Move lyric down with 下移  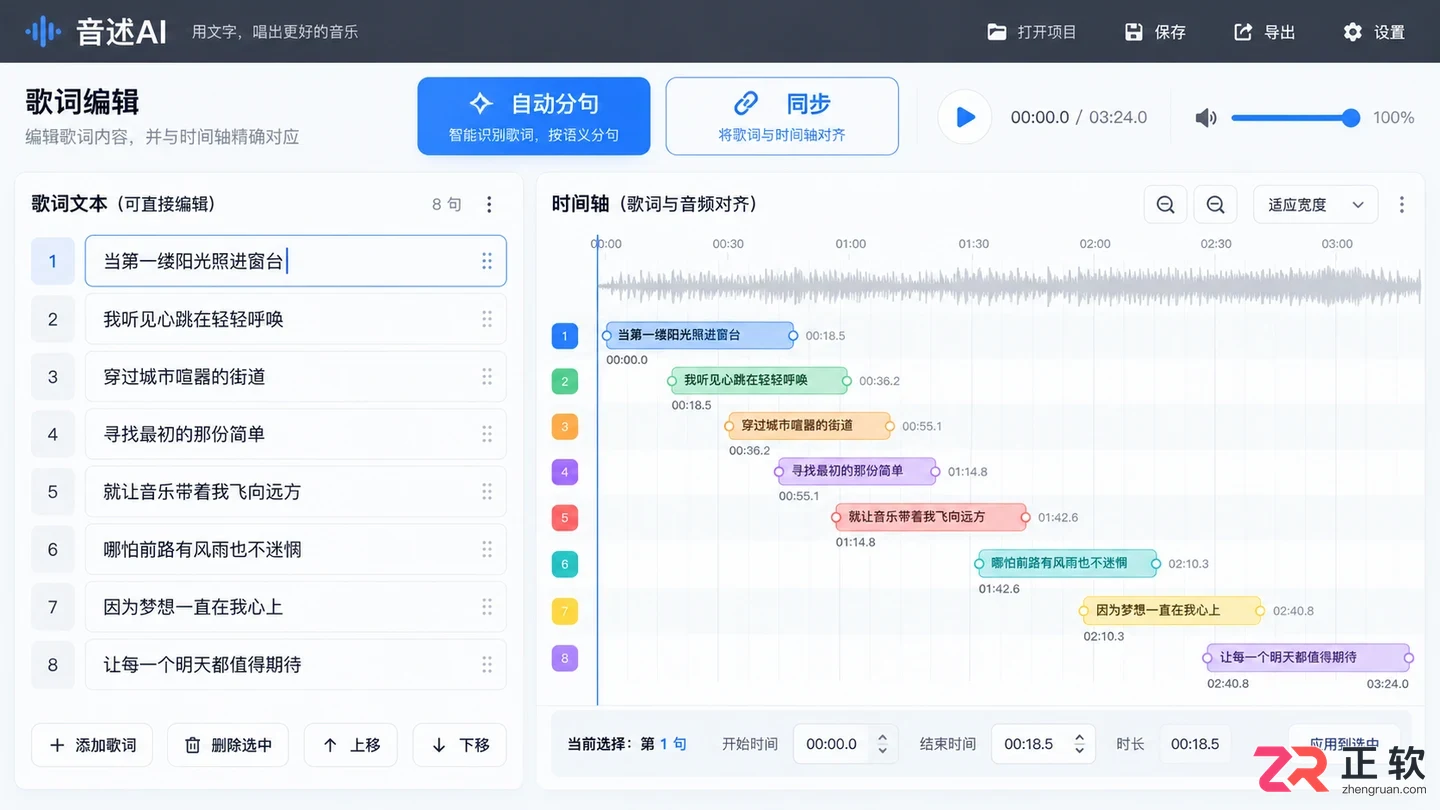pyautogui.click(x=460, y=745)
